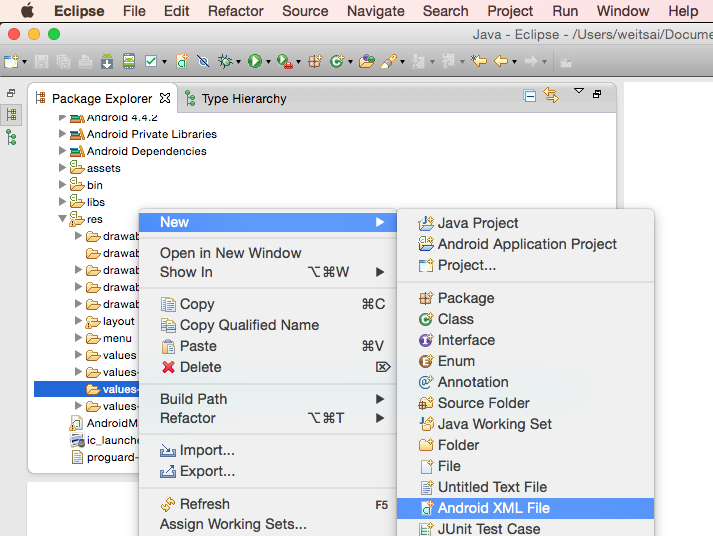
Task: Toggle Link with Editor in Package Explorer
Action: tap(551, 95)
